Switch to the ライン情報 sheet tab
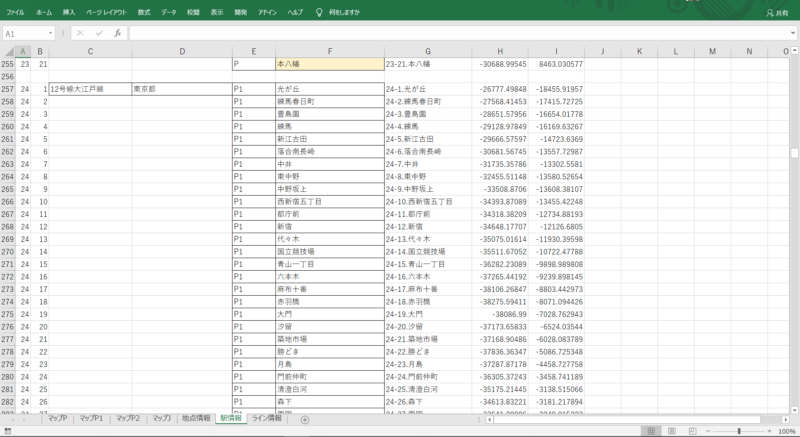Image resolution: width=800 pixels, height=437 pixels. click(266, 419)
